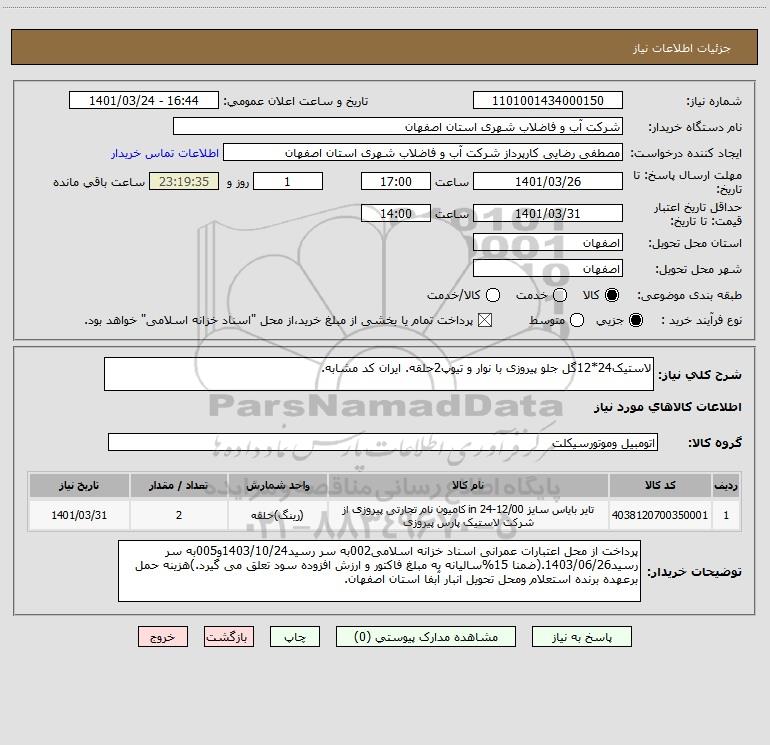
Task: Click the شماره نیاز label
Action: [x=714, y=102]
